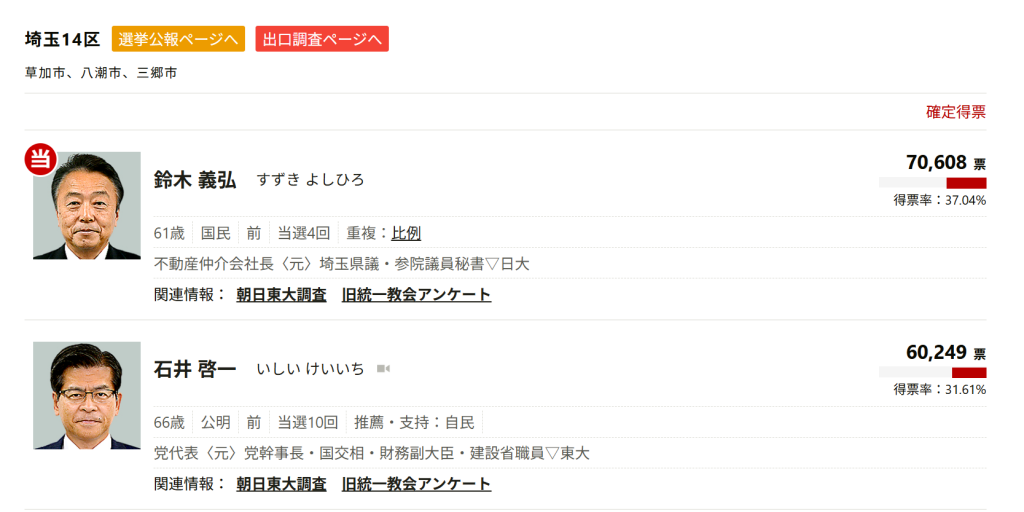This screenshot has width=1024, height=512.
Task: Click 石井 啓一's portrait photo
Action: pos(87,396)
